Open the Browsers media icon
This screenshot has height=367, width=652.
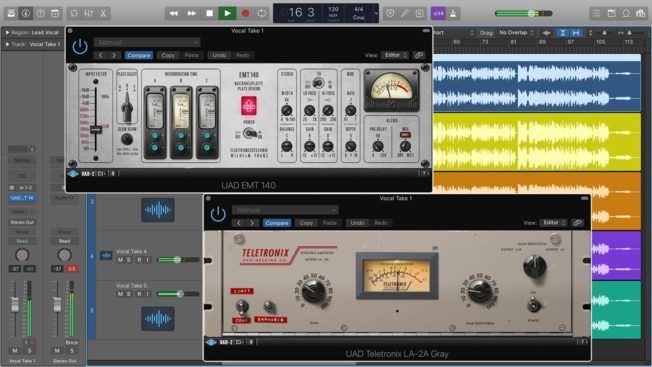[640, 13]
